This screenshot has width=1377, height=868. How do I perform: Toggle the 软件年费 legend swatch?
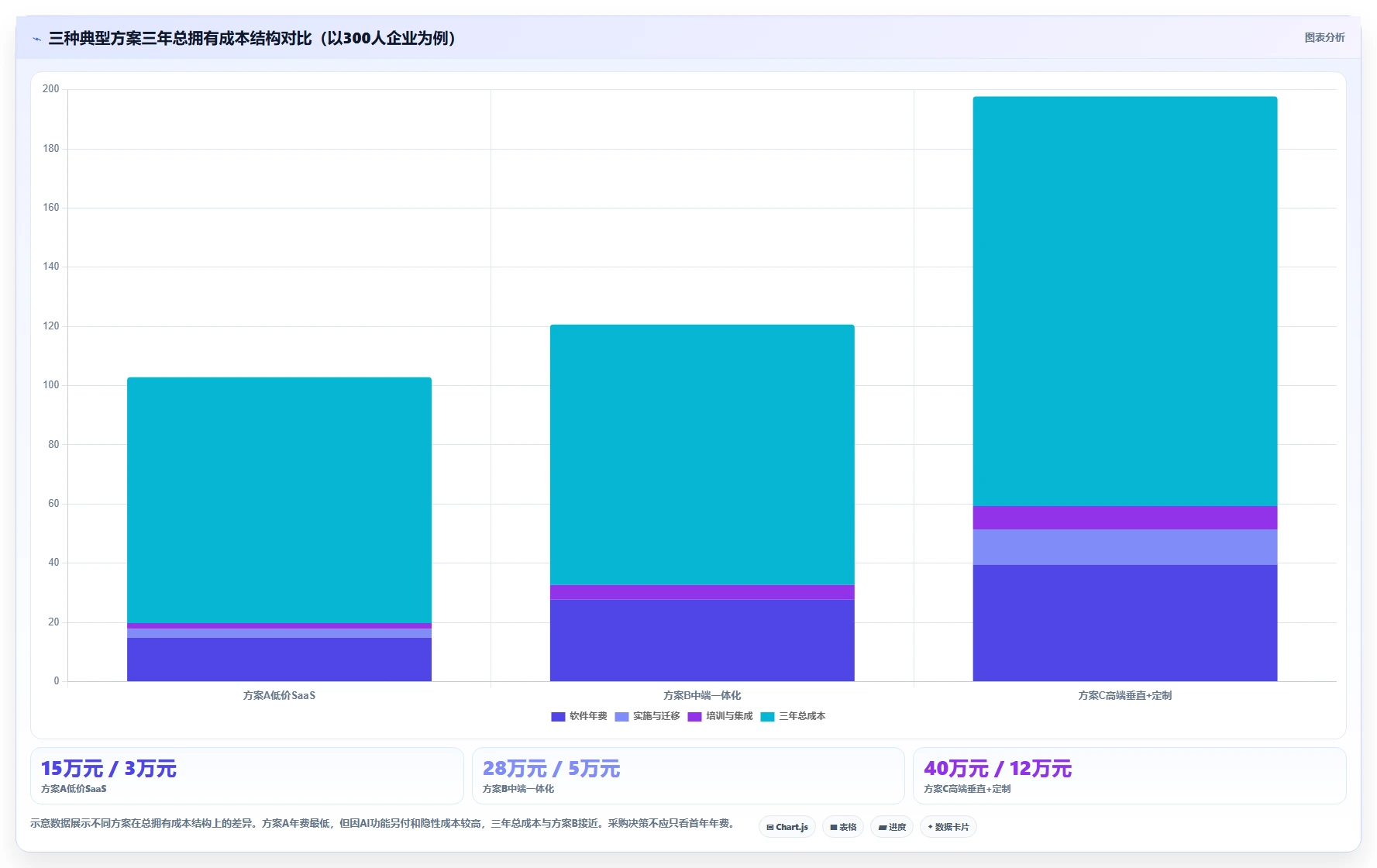pyautogui.click(x=558, y=717)
